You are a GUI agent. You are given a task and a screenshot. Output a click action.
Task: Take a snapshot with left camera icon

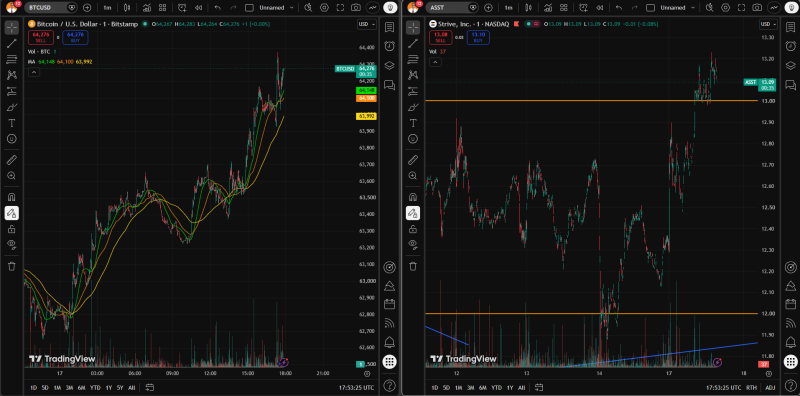(356, 8)
